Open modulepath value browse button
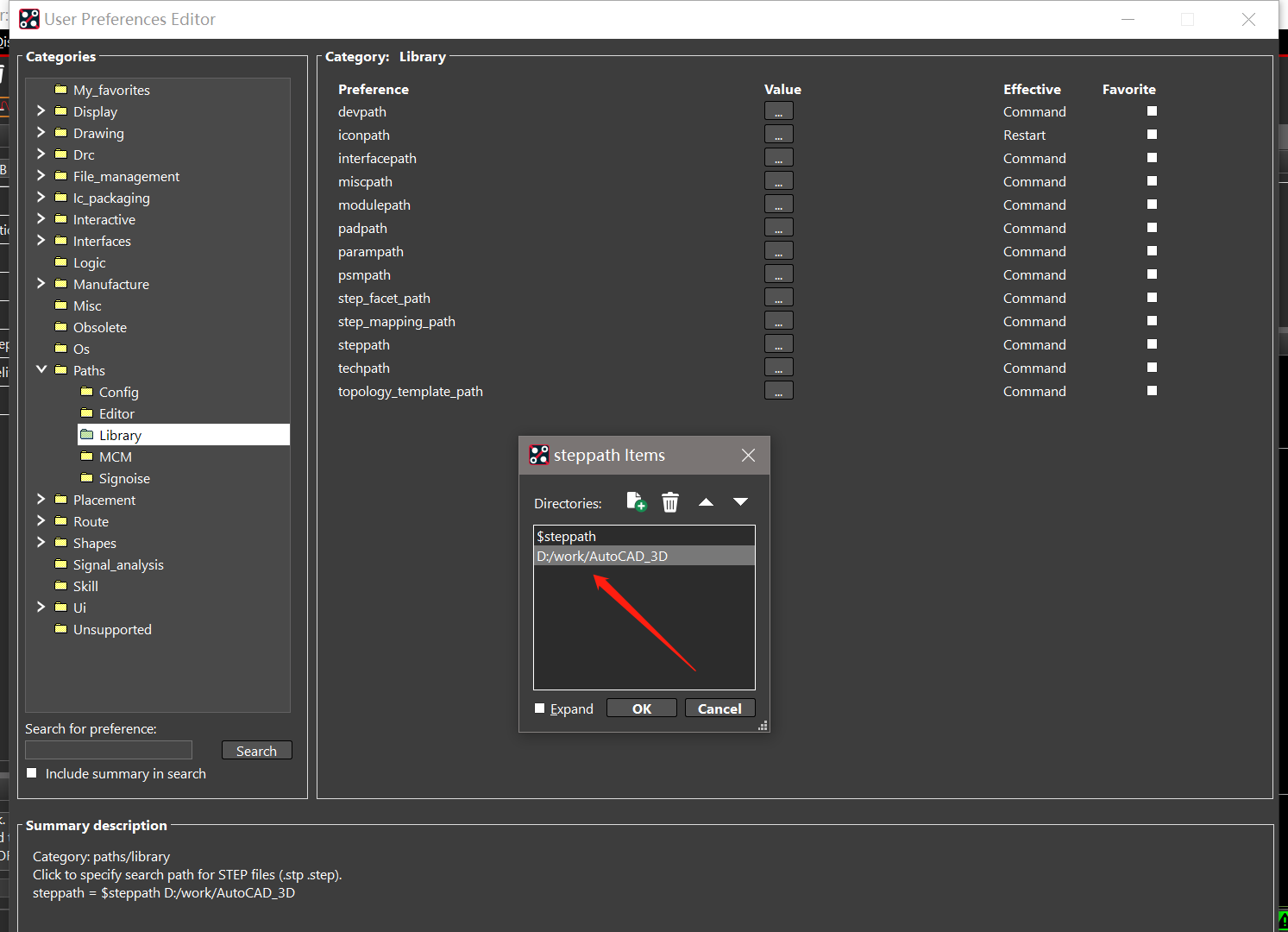This screenshot has height=932, width=1288. (x=778, y=205)
